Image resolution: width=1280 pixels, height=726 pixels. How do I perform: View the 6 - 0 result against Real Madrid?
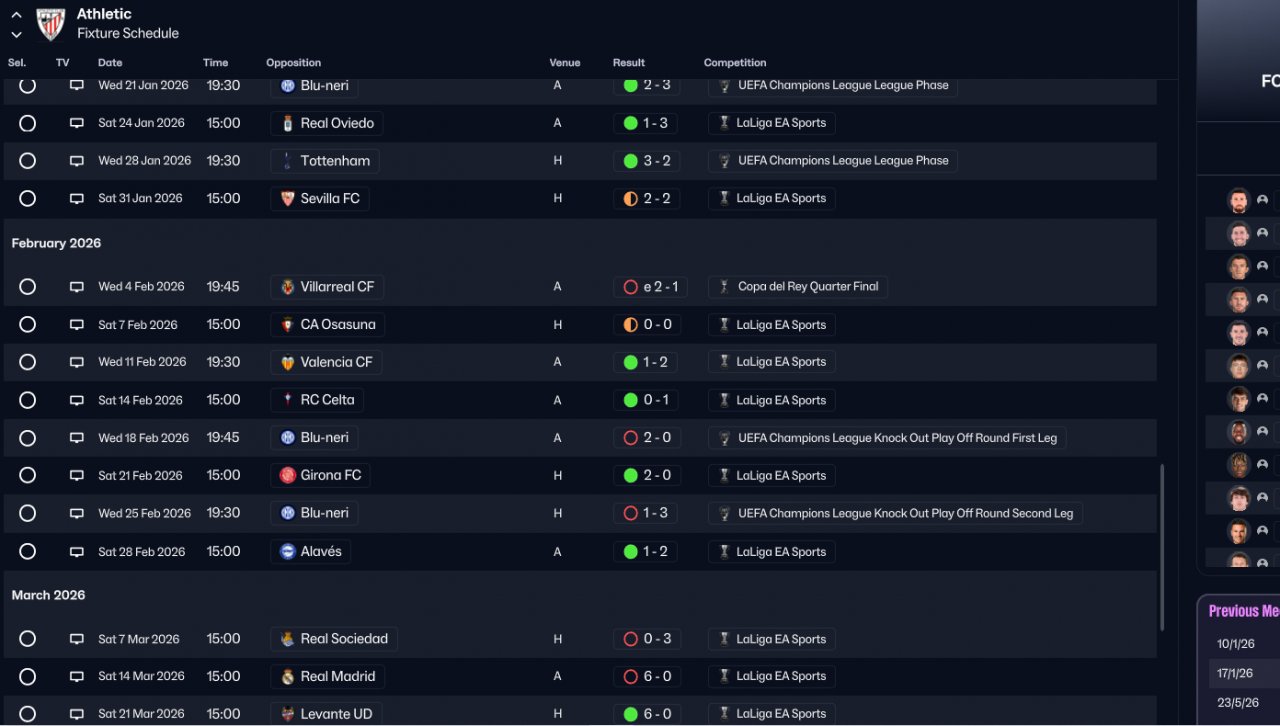click(x=647, y=677)
